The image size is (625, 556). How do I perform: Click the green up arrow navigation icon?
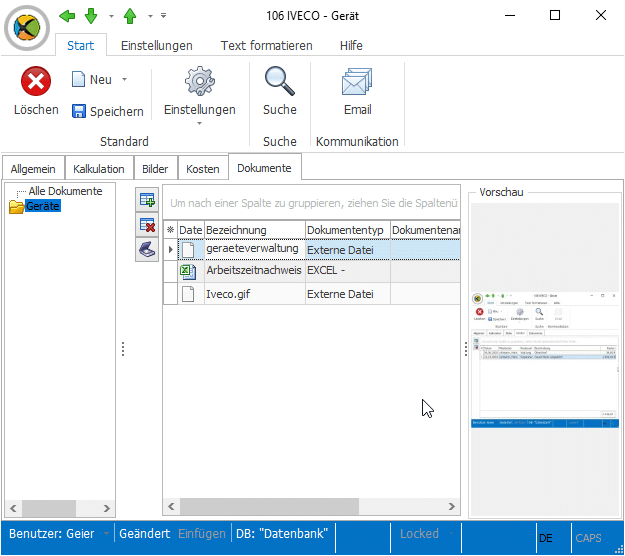[x=130, y=16]
